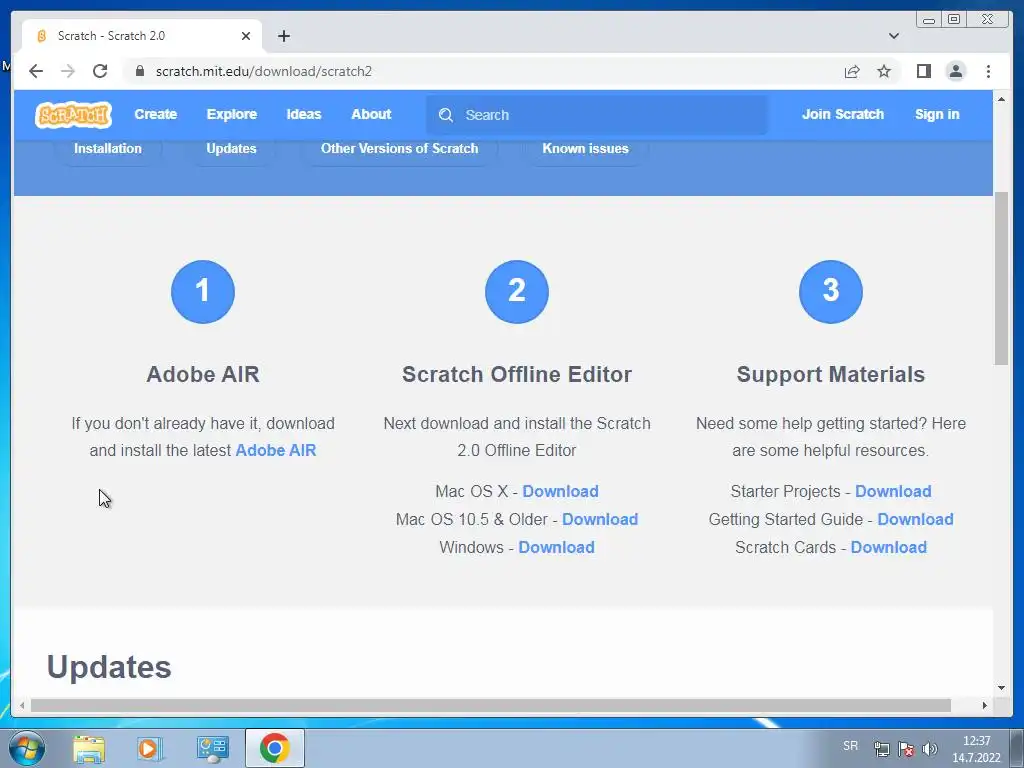Bookmark this page with the star icon
The width and height of the screenshot is (1024, 768).
coord(884,71)
